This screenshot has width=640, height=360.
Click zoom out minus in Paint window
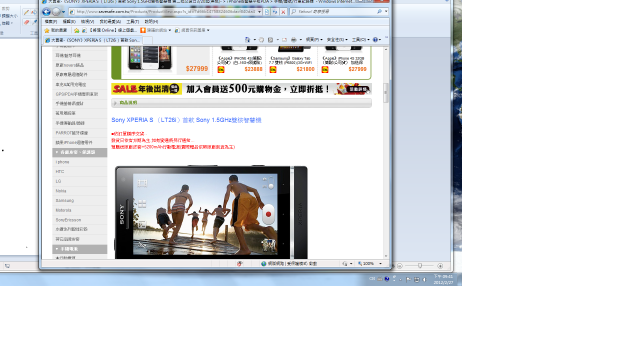tap(400, 266)
